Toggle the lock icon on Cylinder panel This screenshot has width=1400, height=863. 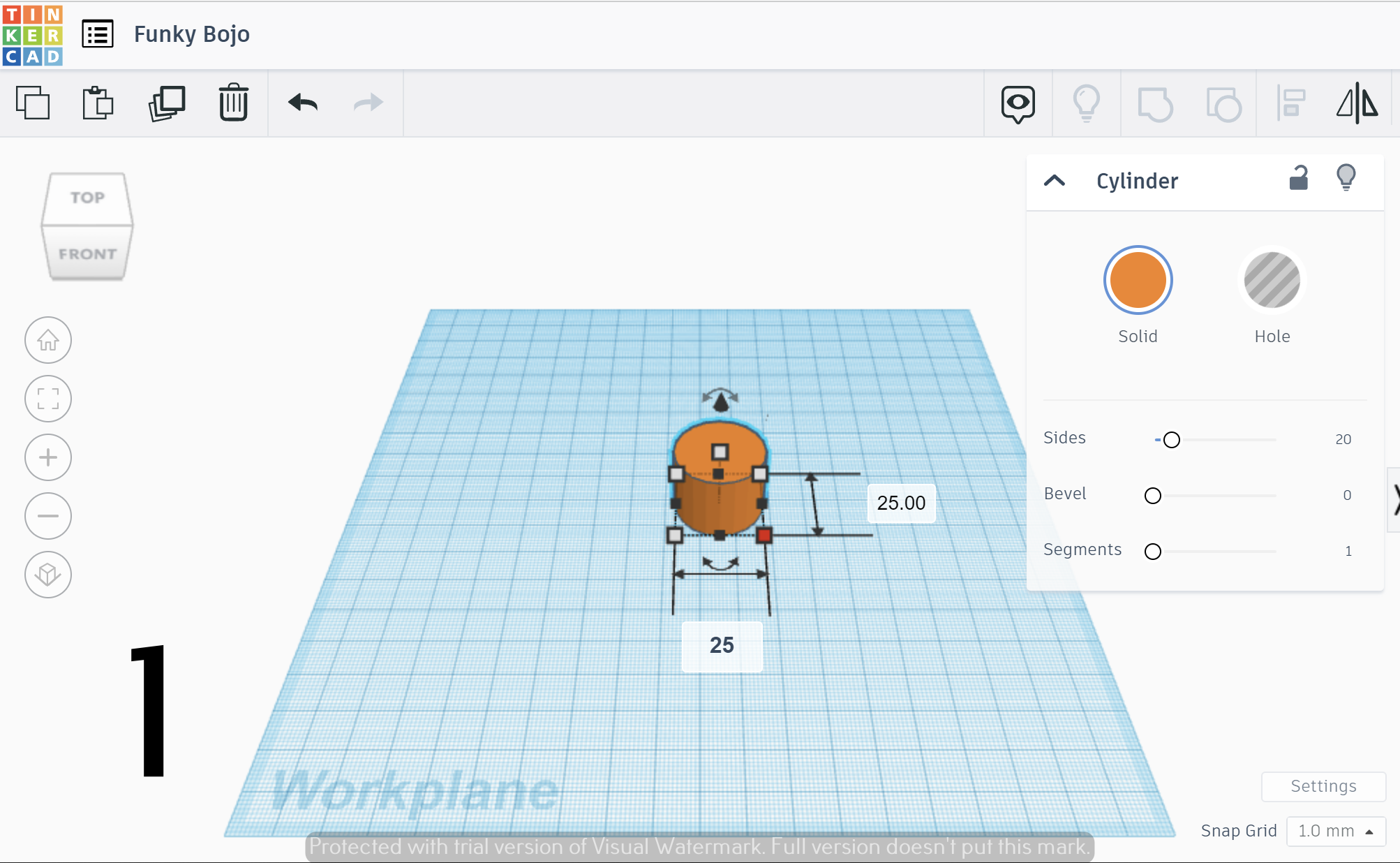pyautogui.click(x=1299, y=178)
